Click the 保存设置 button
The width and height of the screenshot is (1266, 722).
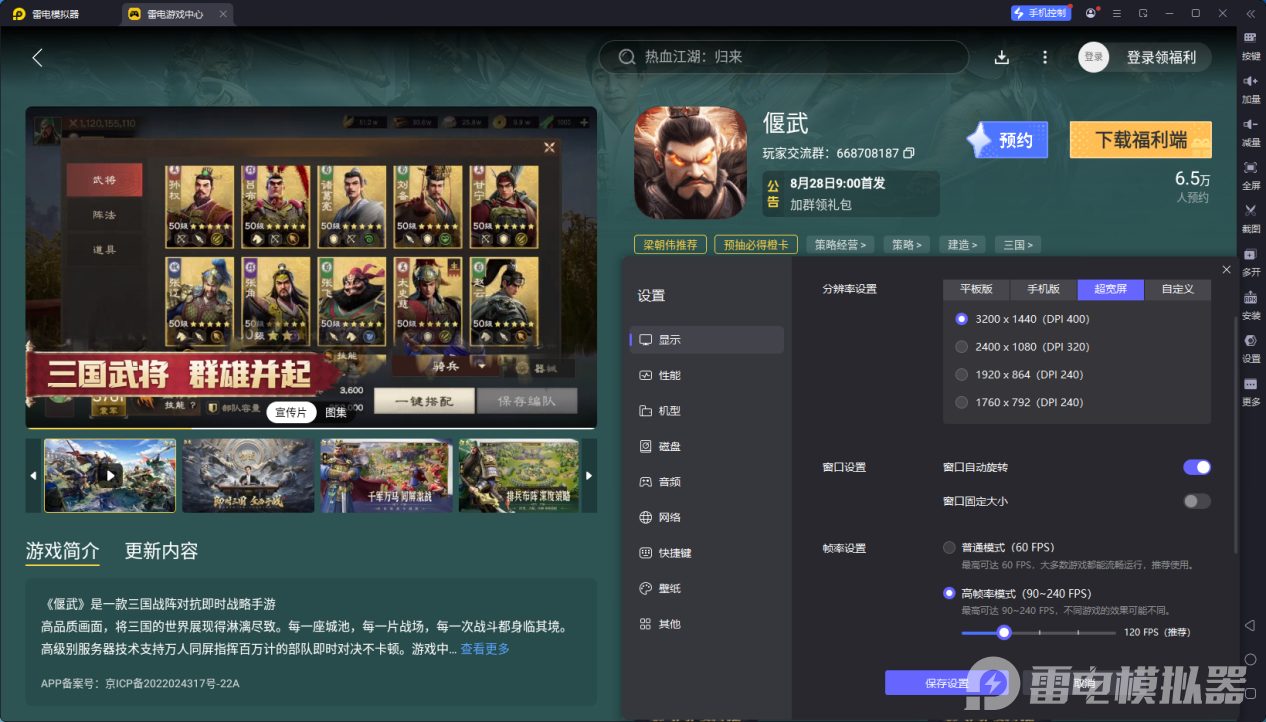[x=946, y=683]
